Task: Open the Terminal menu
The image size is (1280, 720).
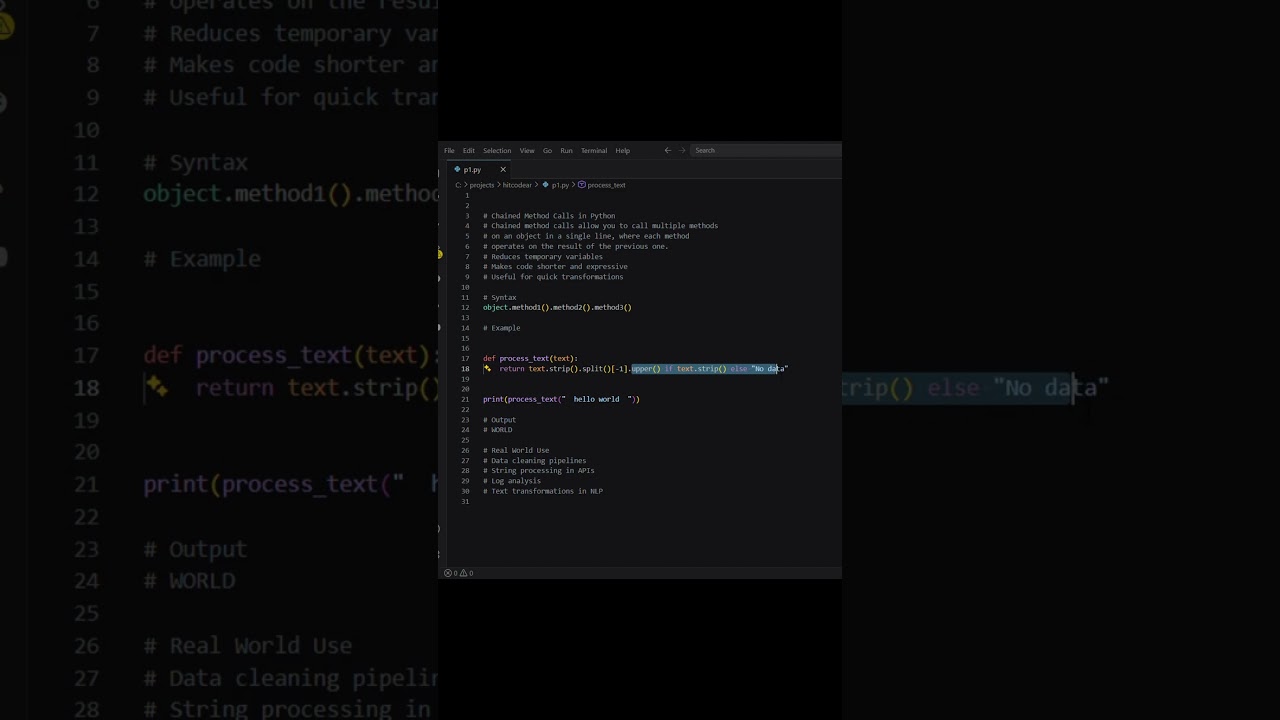Action: point(594,150)
